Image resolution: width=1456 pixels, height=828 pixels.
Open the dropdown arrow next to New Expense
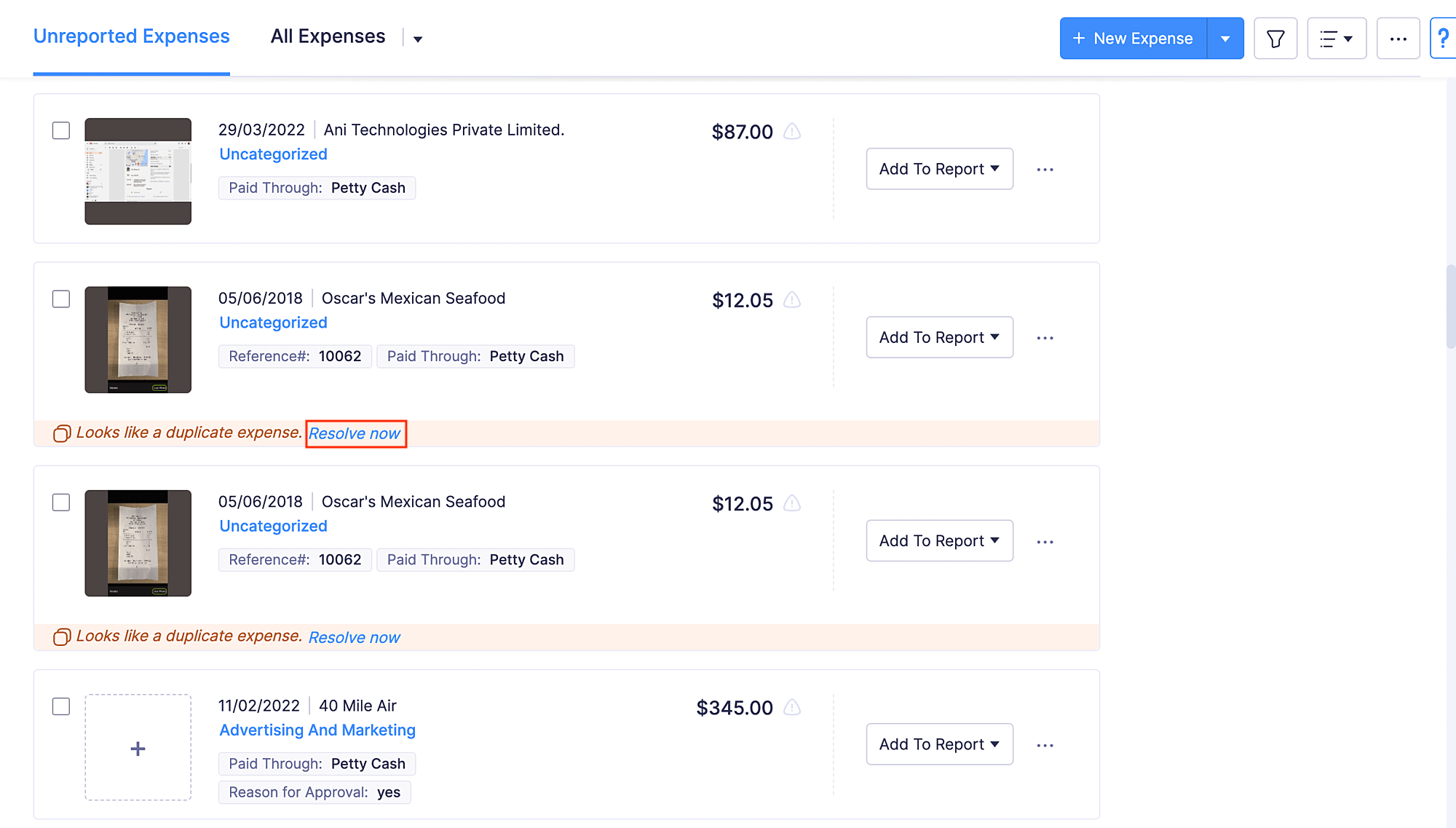point(1225,38)
